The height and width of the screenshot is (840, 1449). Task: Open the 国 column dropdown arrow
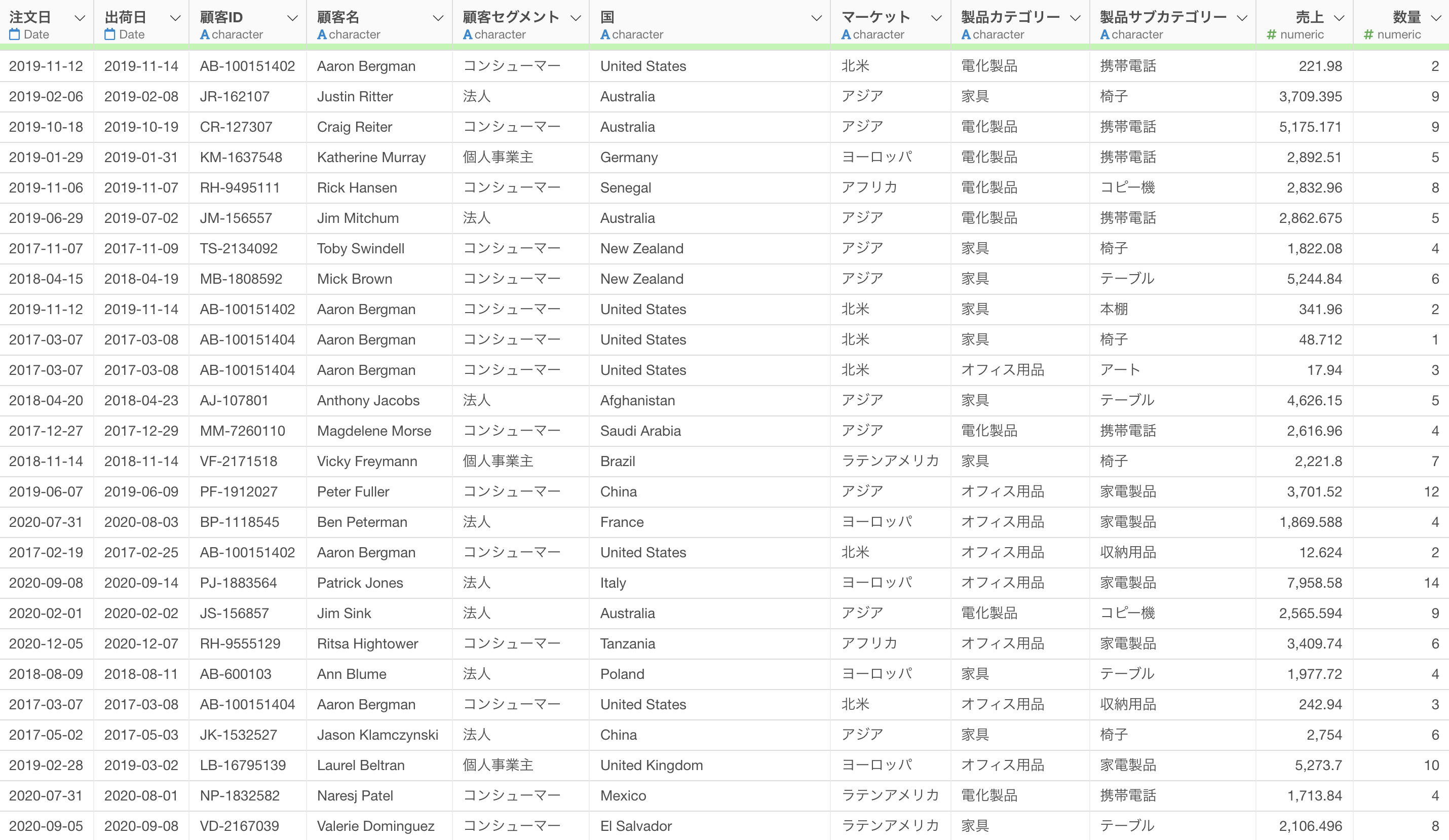[x=816, y=18]
